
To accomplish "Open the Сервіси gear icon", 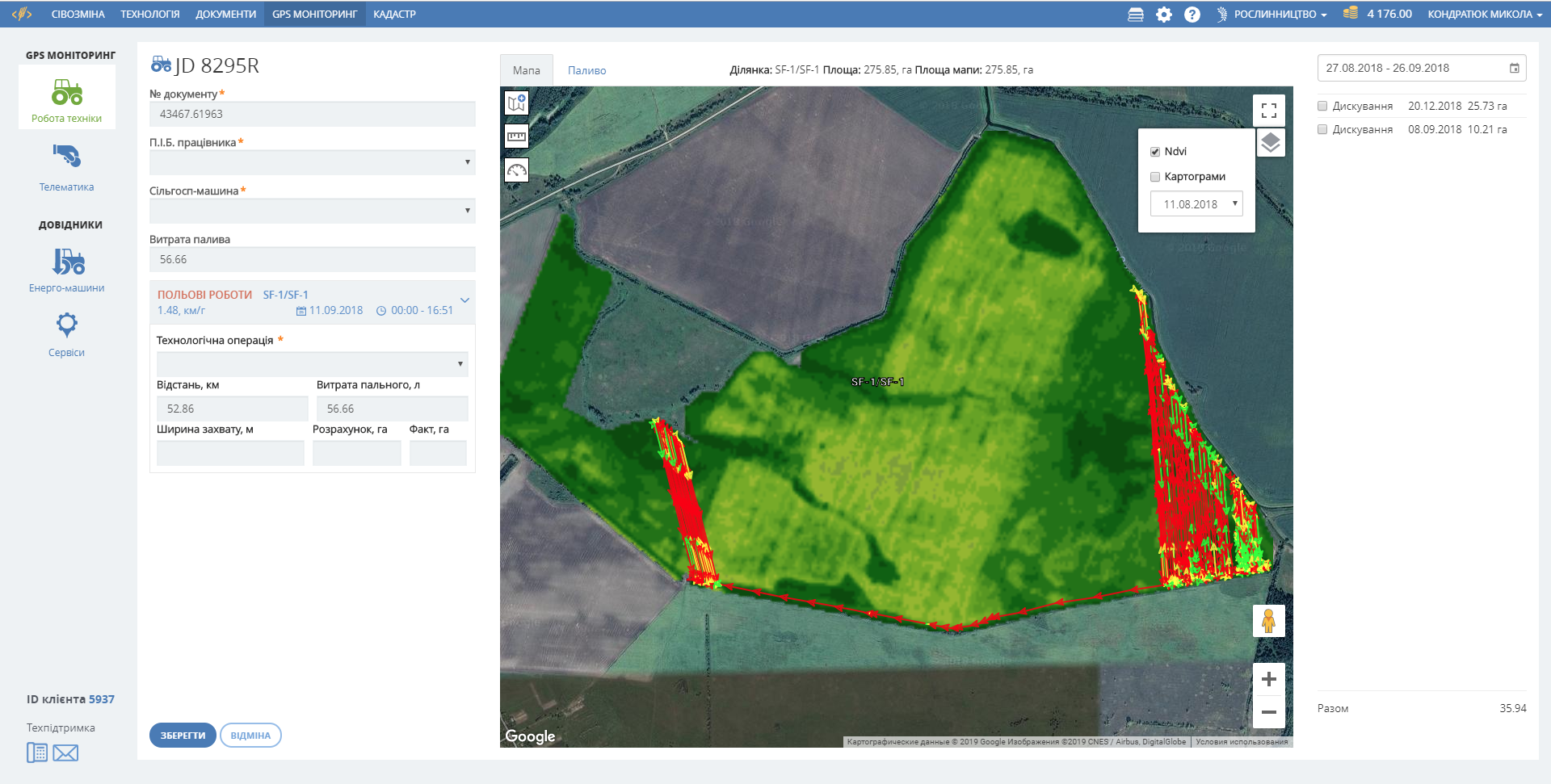I will [66, 325].
